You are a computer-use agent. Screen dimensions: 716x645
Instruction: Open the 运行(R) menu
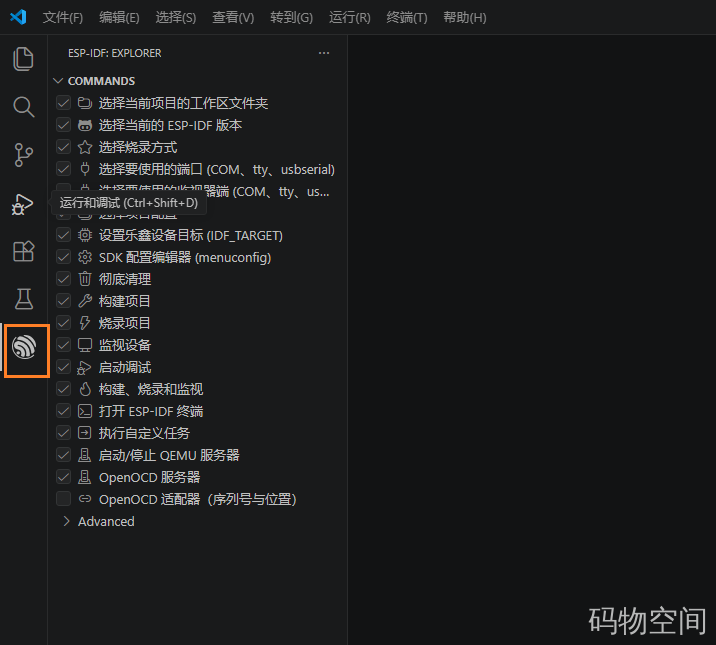point(350,18)
